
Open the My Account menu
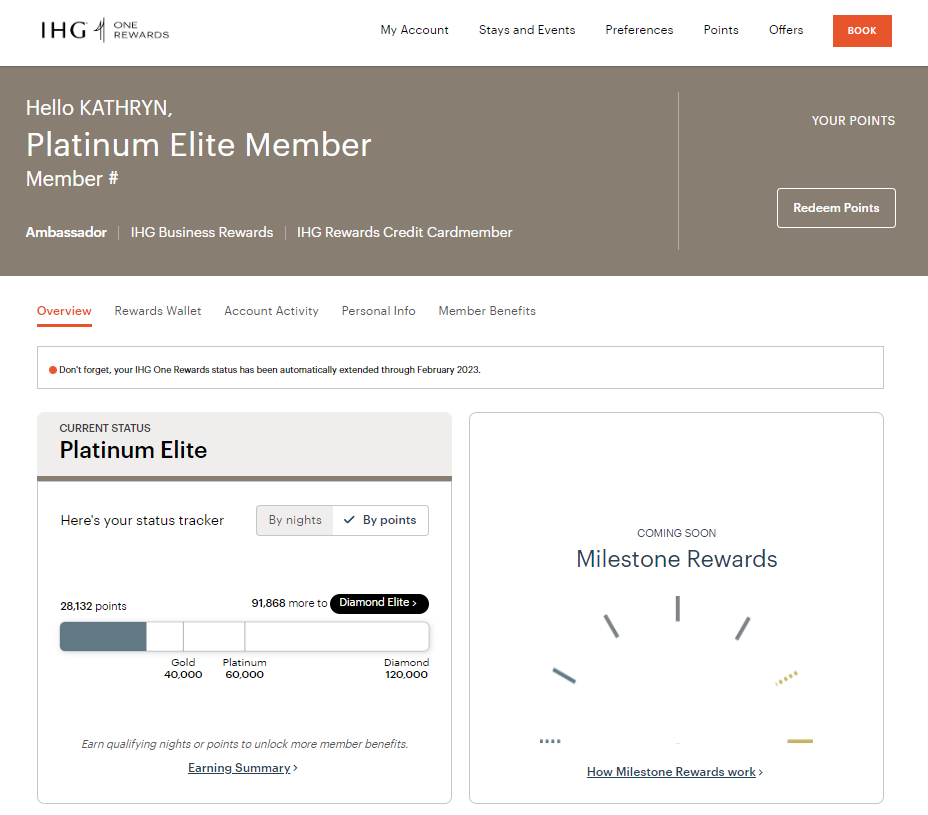coord(414,30)
